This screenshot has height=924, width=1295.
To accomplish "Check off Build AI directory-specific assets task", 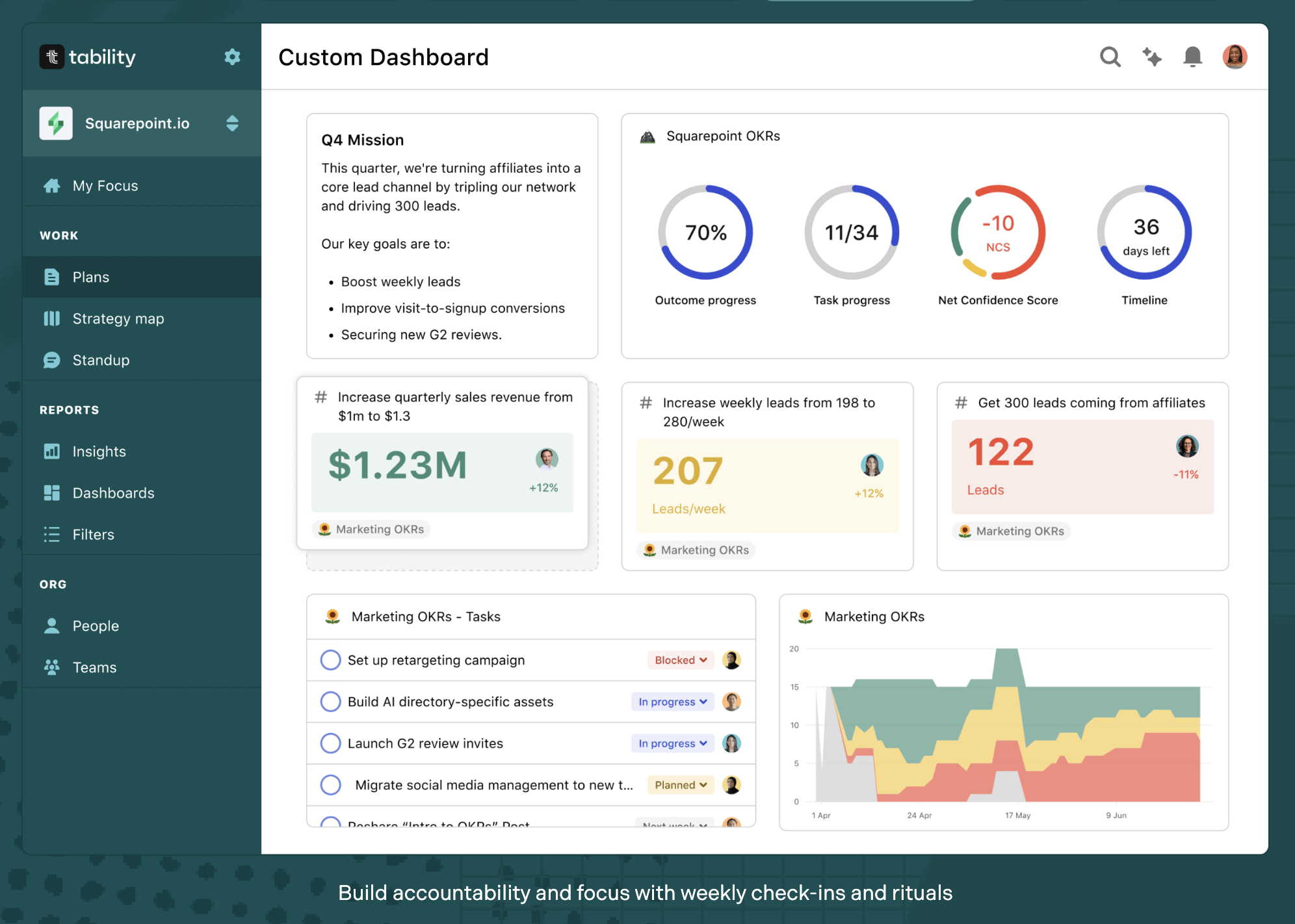I will click(x=330, y=702).
